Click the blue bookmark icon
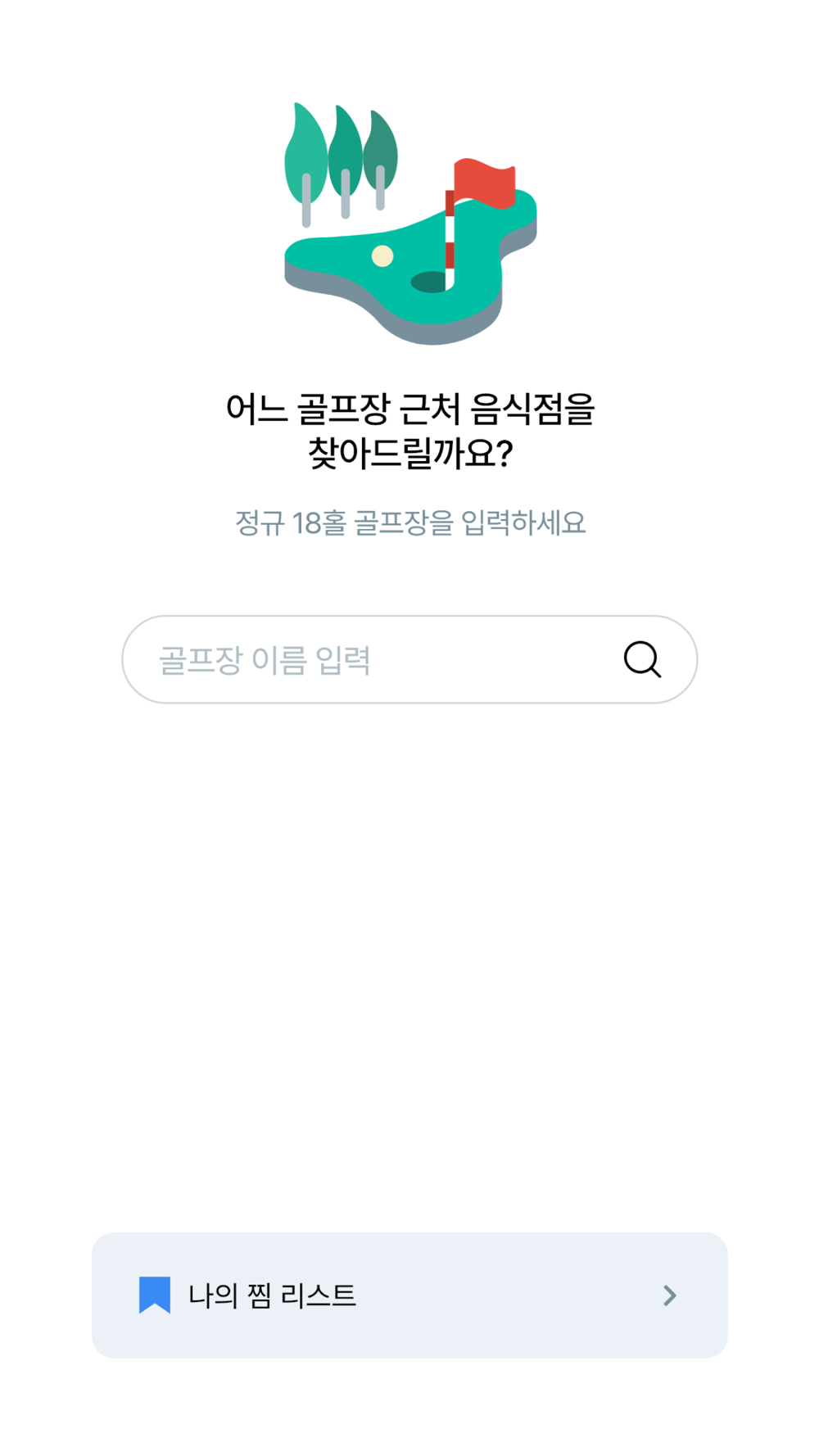The width and height of the screenshot is (819, 1456). click(155, 1295)
